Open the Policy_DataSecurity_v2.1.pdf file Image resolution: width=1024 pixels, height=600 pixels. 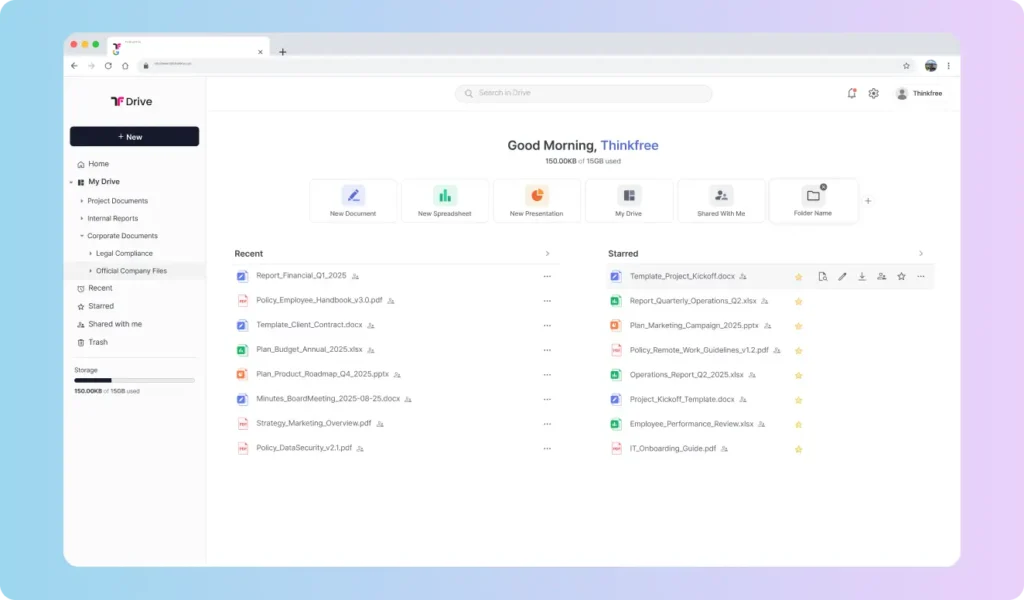point(304,448)
